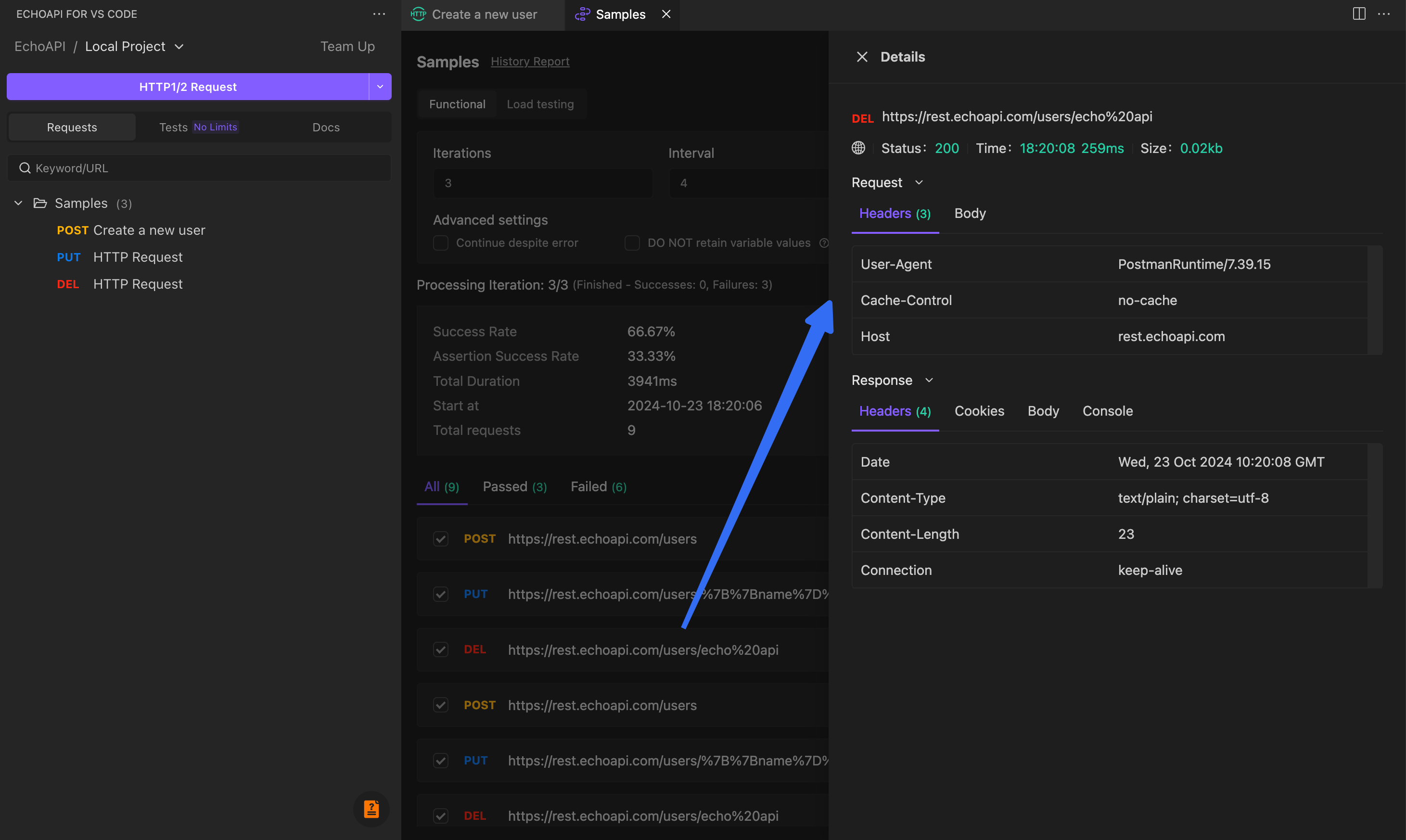
Task: Select the Load testing tab
Action: [x=540, y=104]
